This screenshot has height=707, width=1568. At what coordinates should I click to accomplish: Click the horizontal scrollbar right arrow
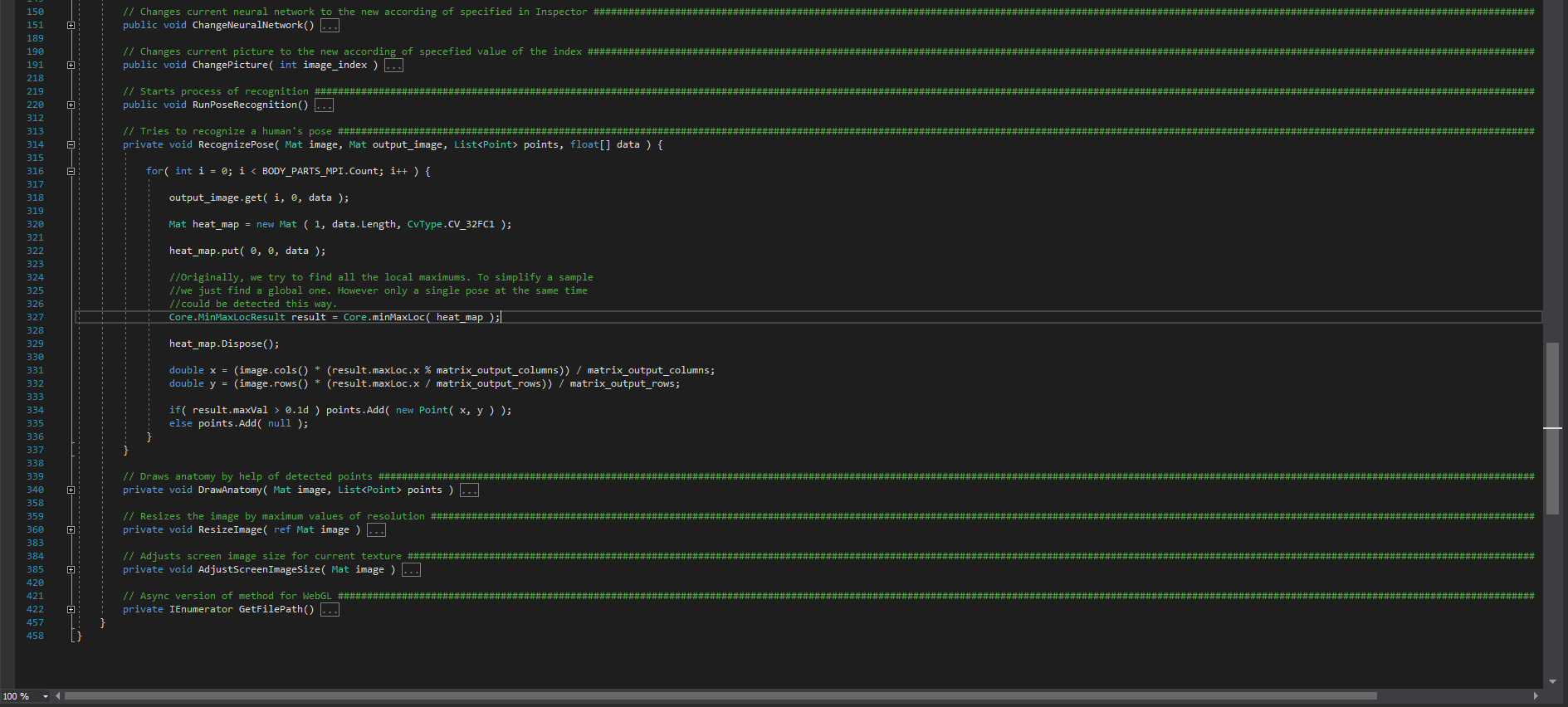click(1536, 696)
